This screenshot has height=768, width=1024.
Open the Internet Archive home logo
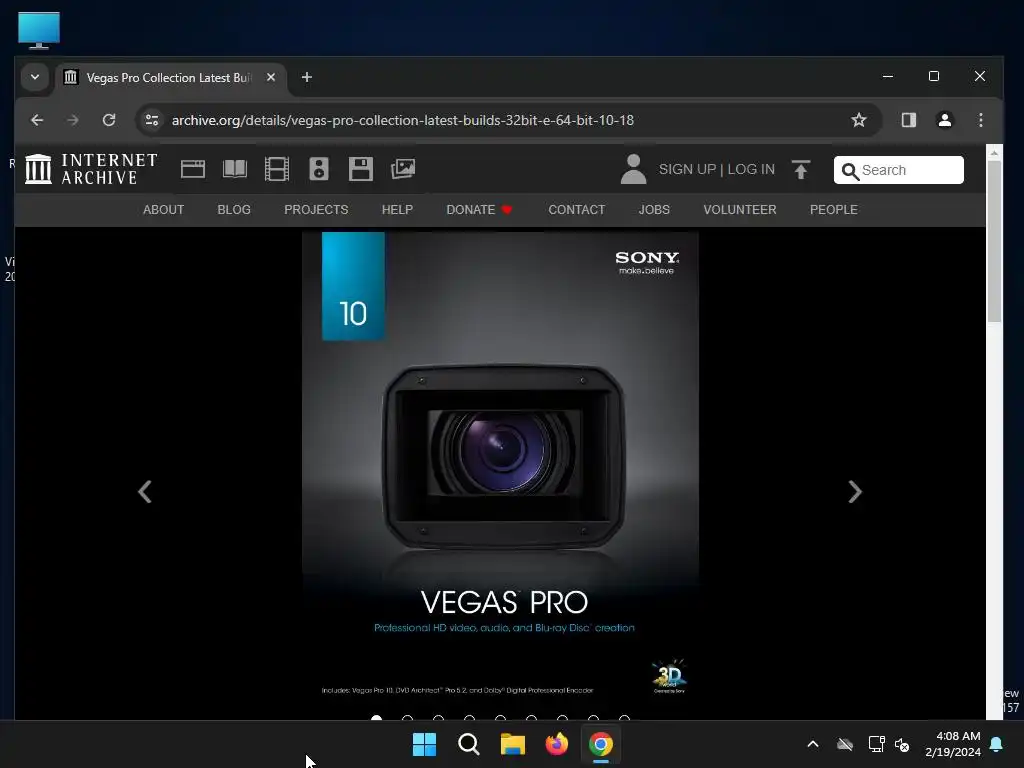pyautogui.click(x=91, y=169)
